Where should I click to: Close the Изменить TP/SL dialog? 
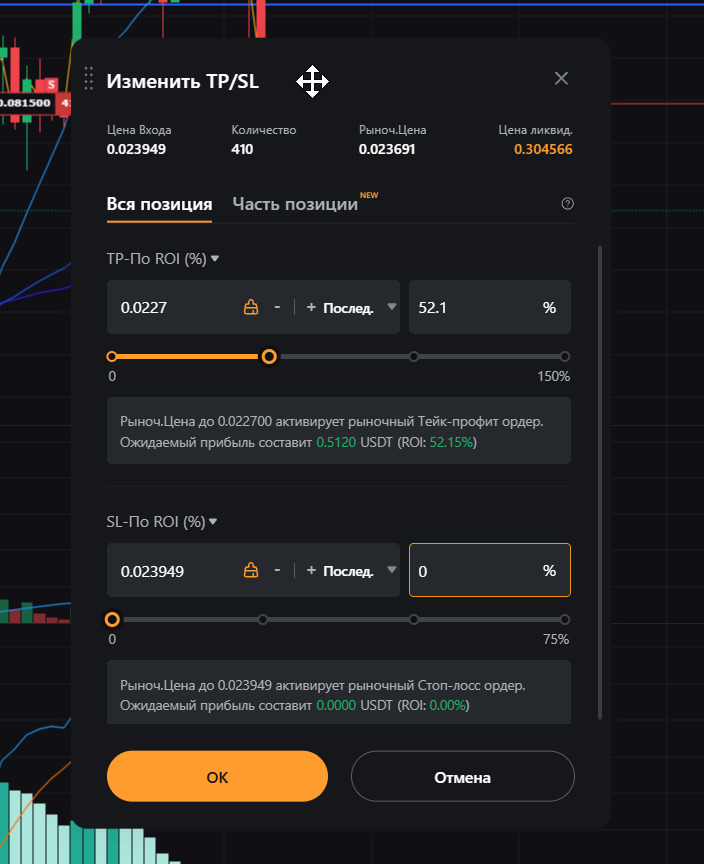561,78
